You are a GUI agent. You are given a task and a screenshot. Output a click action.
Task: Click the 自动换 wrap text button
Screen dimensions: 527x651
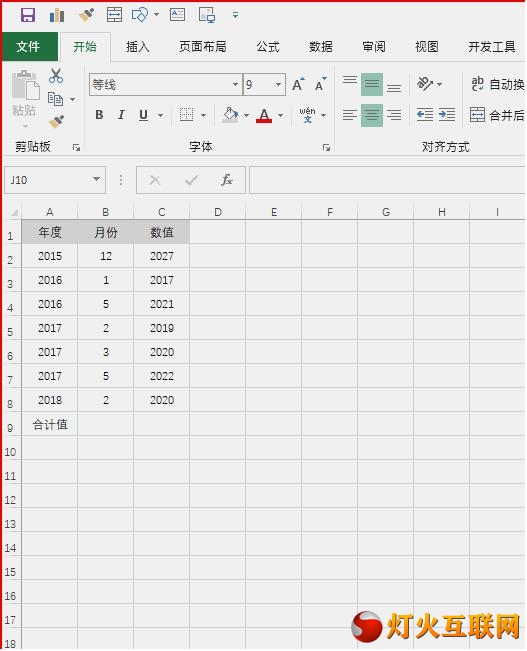point(497,84)
